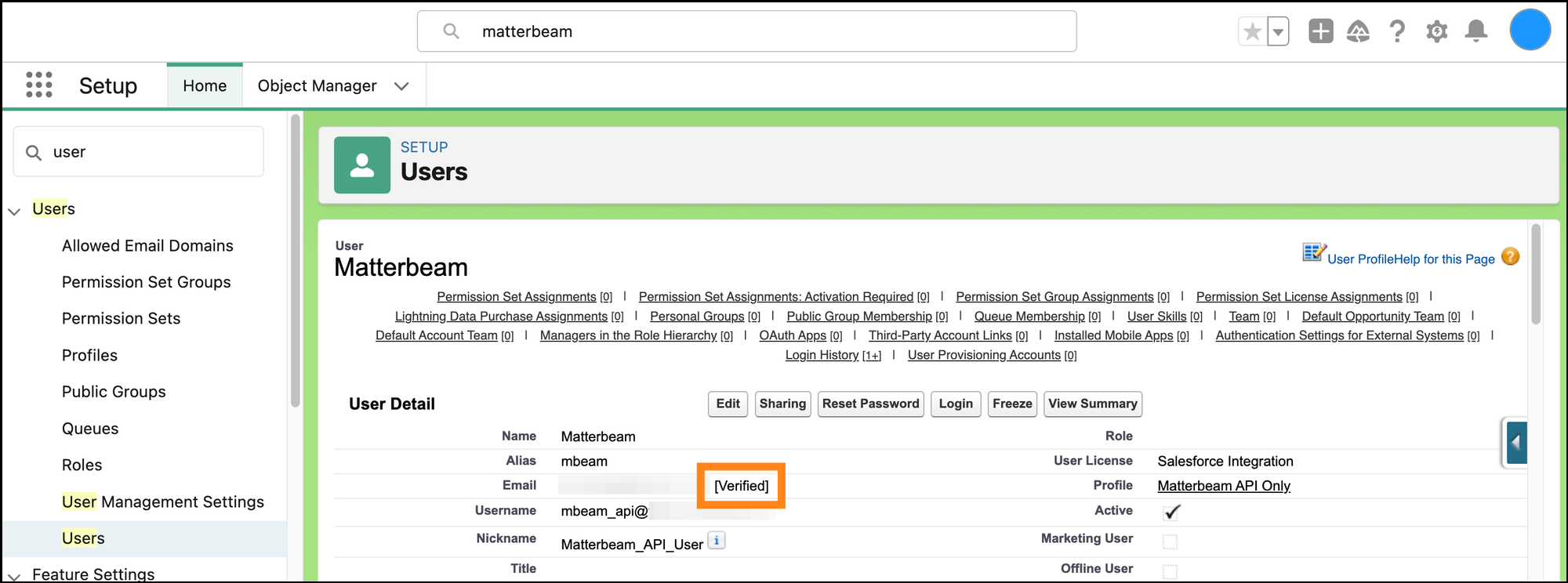Open Roles in sidebar
Image resolution: width=1568 pixels, height=583 pixels.
click(x=82, y=465)
